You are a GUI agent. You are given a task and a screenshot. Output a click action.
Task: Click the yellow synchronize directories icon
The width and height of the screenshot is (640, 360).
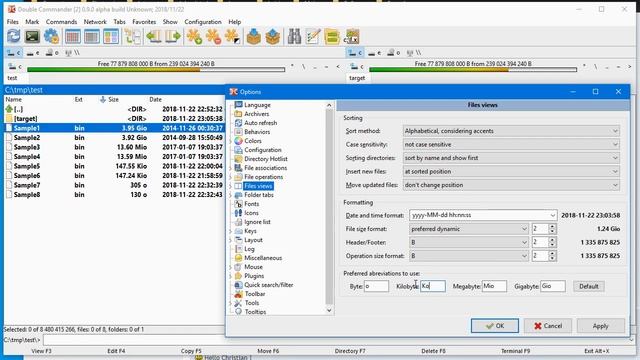[x=332, y=37]
